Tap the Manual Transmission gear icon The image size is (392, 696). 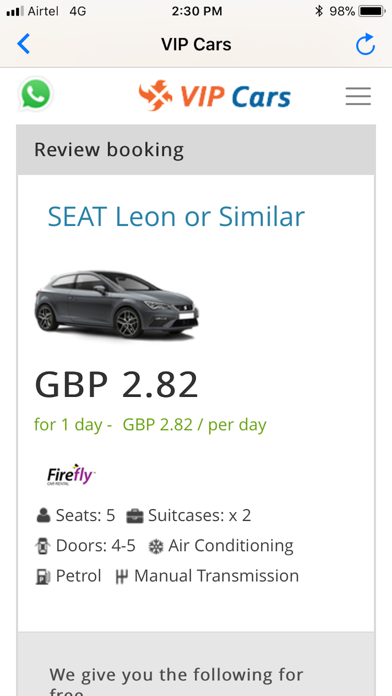tap(121, 577)
